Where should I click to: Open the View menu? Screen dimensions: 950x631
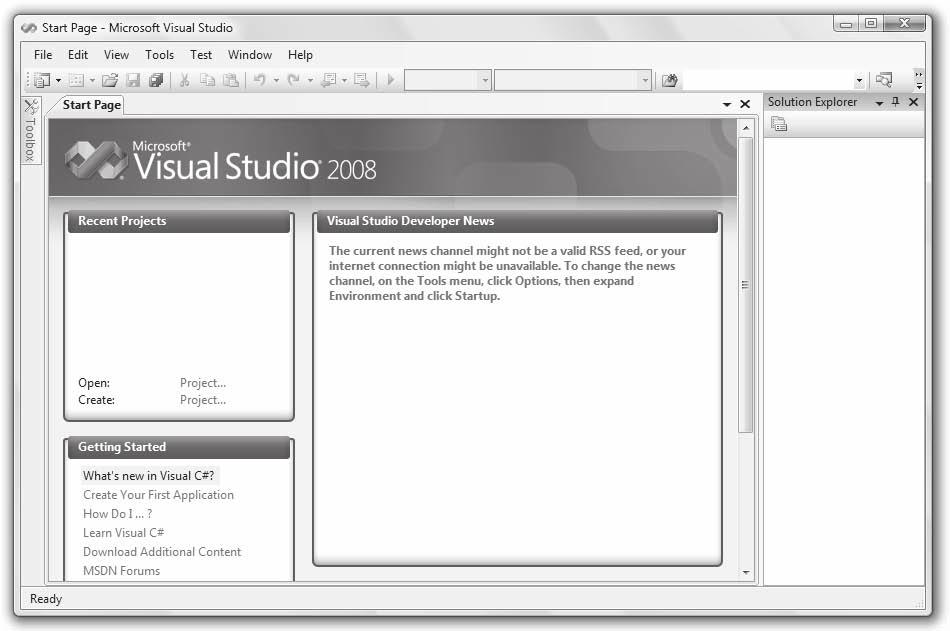click(116, 55)
